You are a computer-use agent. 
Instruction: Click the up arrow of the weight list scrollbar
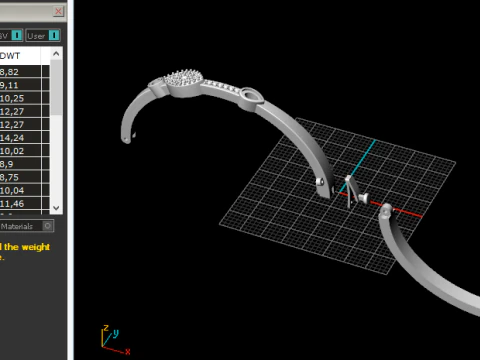[56, 54]
